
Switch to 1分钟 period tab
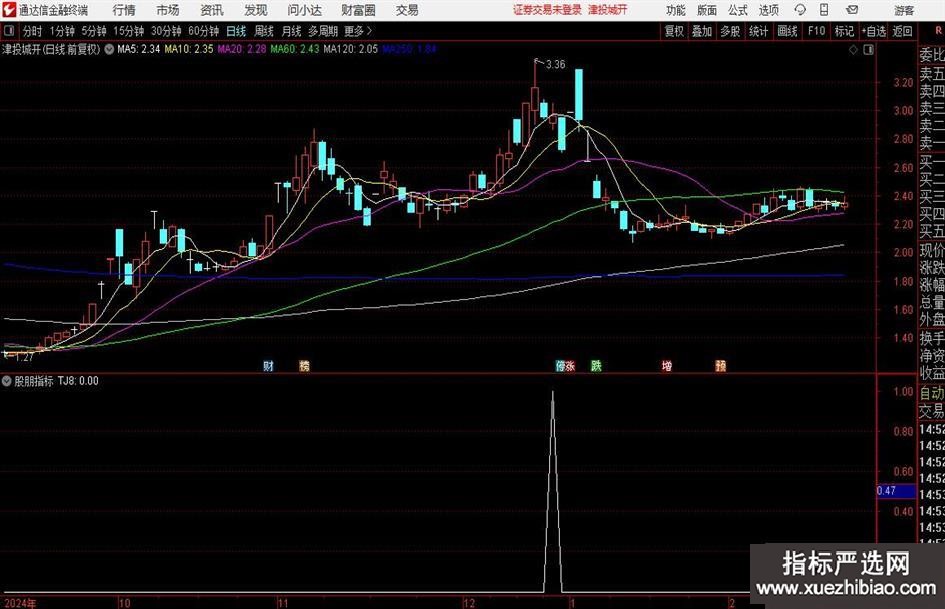[x=62, y=31]
